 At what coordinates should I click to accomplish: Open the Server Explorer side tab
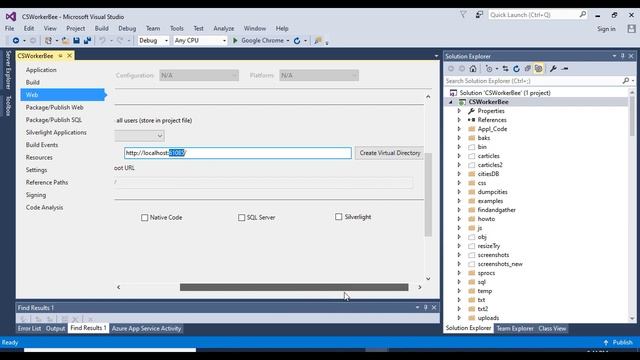8,70
